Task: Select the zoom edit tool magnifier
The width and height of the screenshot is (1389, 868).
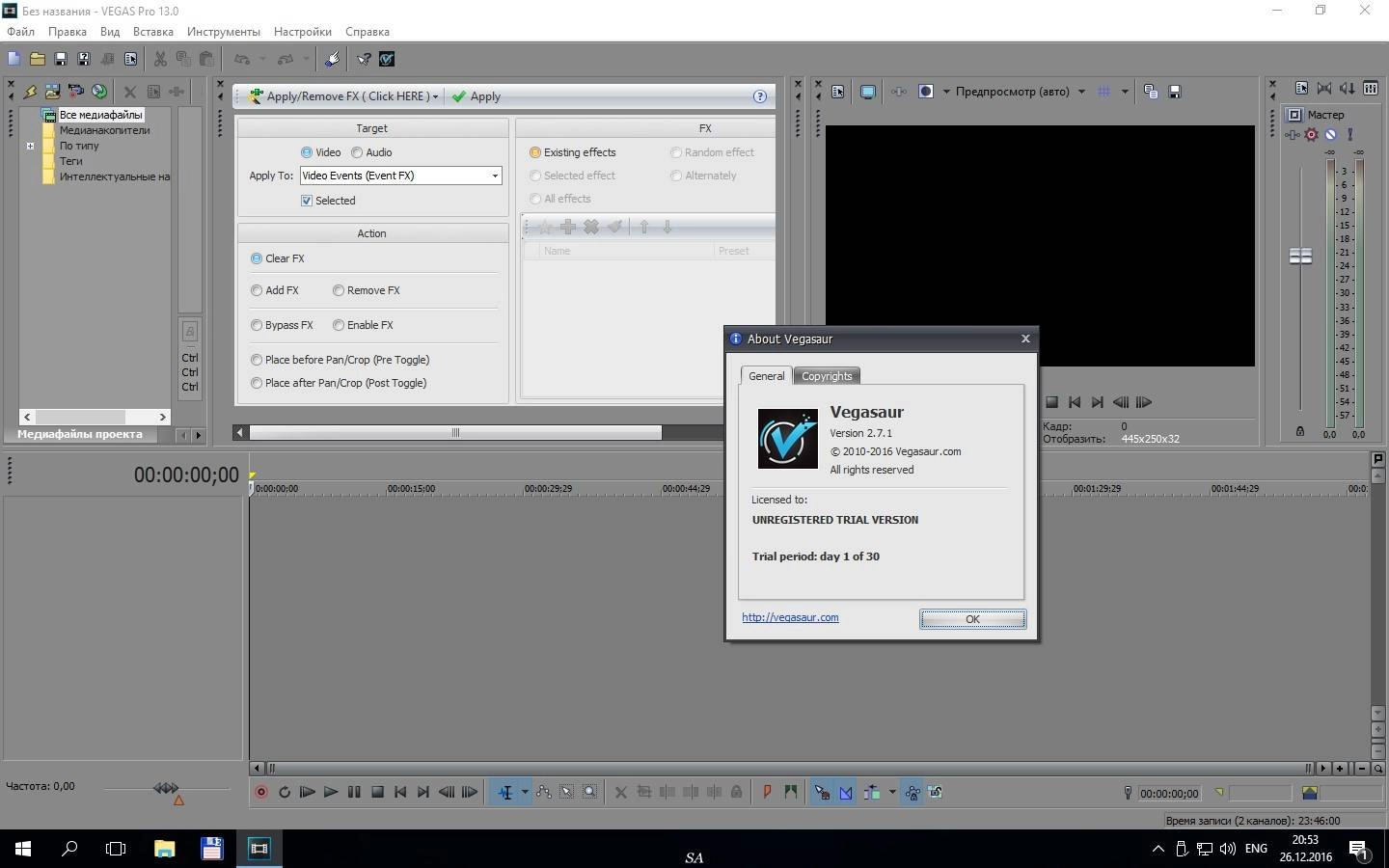Action: [590, 792]
